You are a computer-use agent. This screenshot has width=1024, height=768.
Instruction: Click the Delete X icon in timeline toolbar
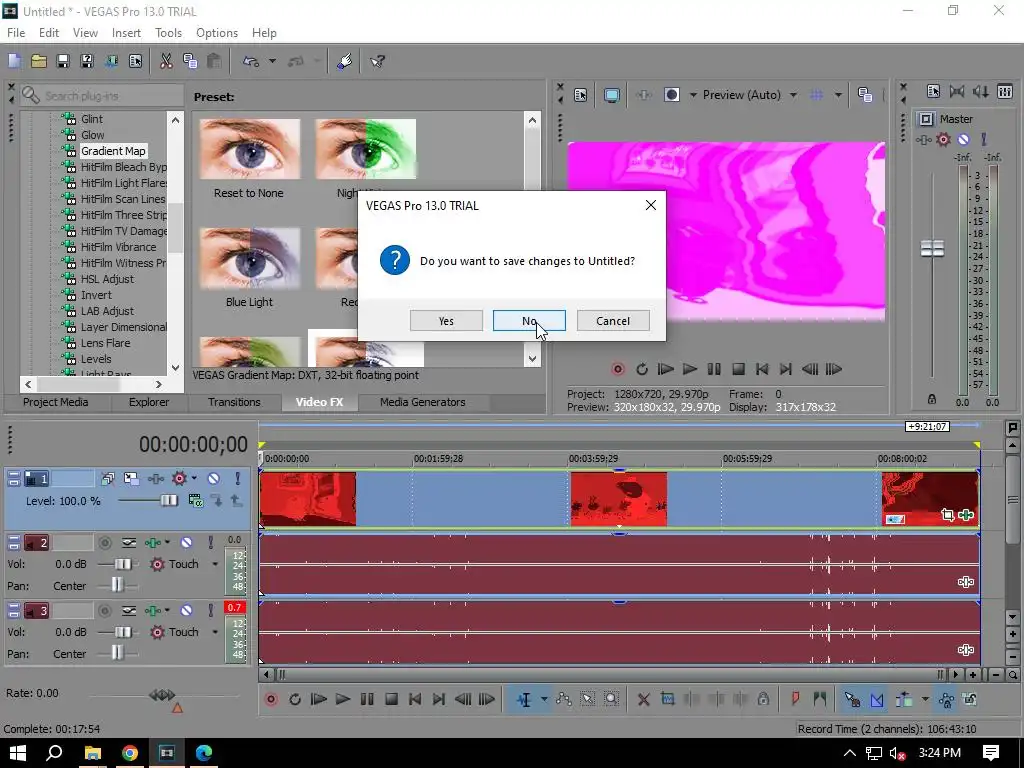click(643, 699)
